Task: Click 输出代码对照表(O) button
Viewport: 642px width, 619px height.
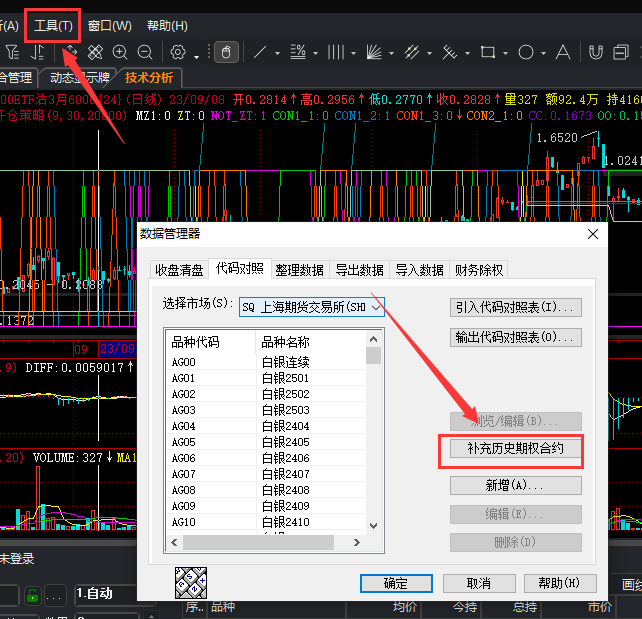Action: [x=515, y=337]
